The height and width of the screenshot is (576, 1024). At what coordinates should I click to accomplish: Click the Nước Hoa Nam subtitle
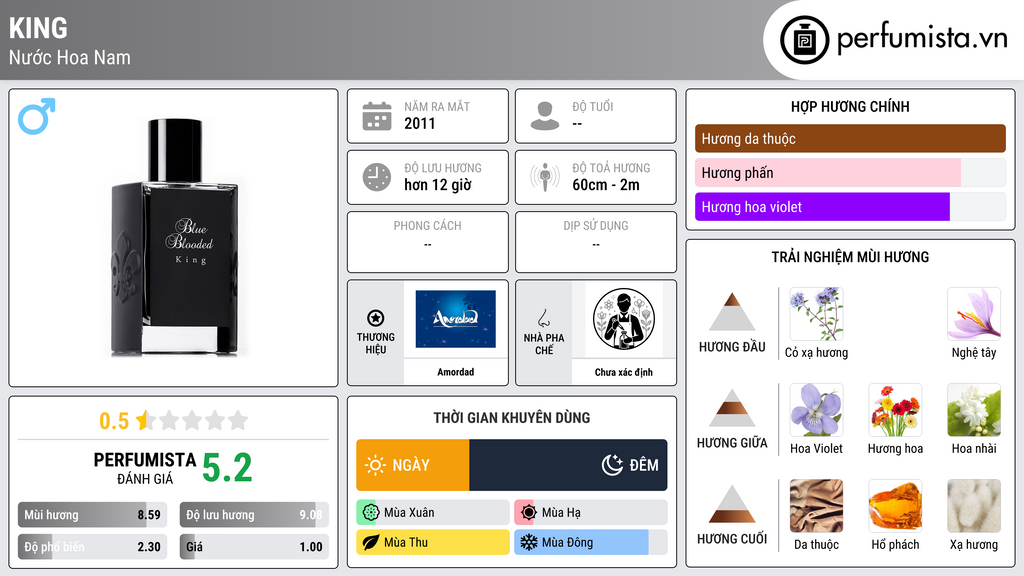[x=69, y=57]
